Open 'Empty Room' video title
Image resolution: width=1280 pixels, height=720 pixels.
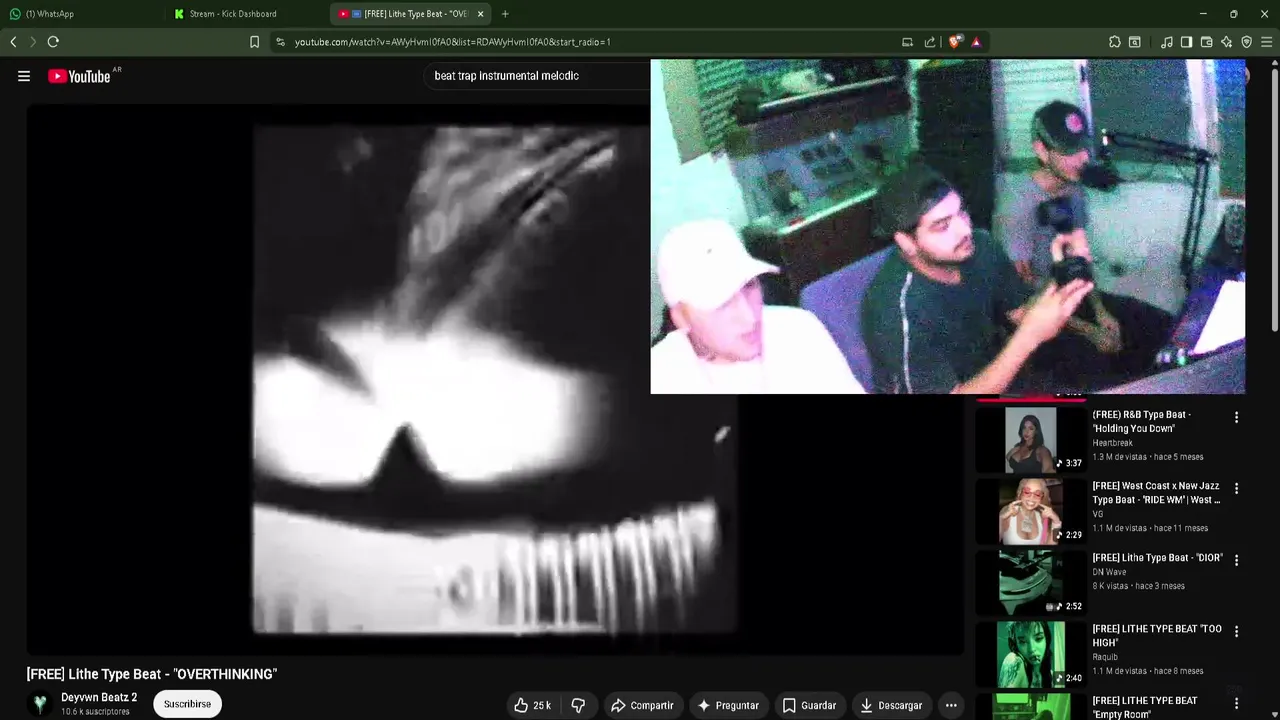(x=1144, y=707)
